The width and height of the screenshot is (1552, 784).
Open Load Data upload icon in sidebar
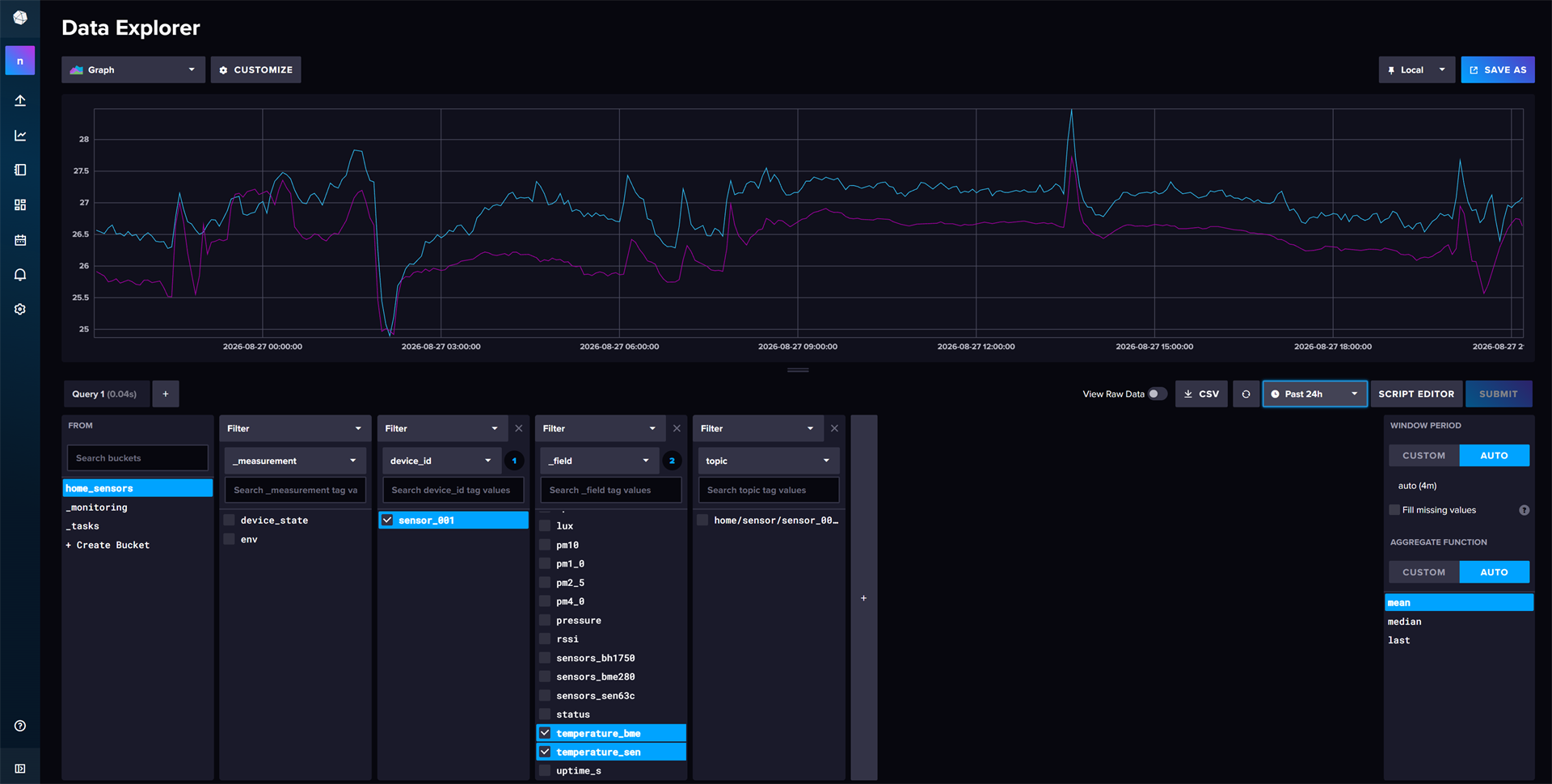[20, 100]
